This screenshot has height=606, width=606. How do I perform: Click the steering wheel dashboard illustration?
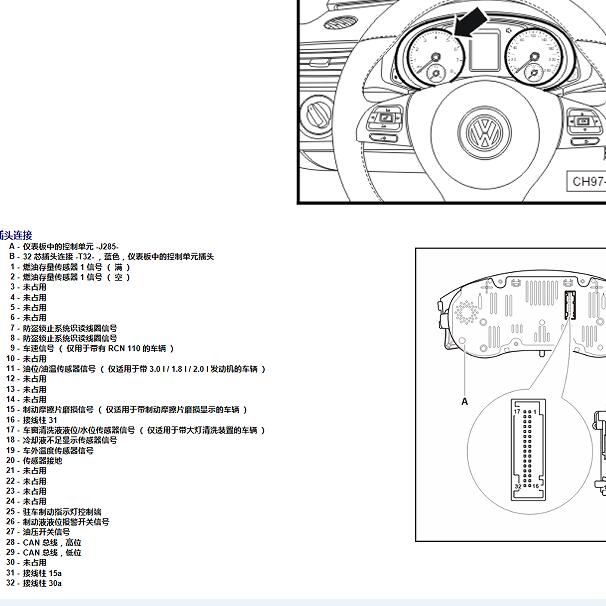click(x=451, y=101)
